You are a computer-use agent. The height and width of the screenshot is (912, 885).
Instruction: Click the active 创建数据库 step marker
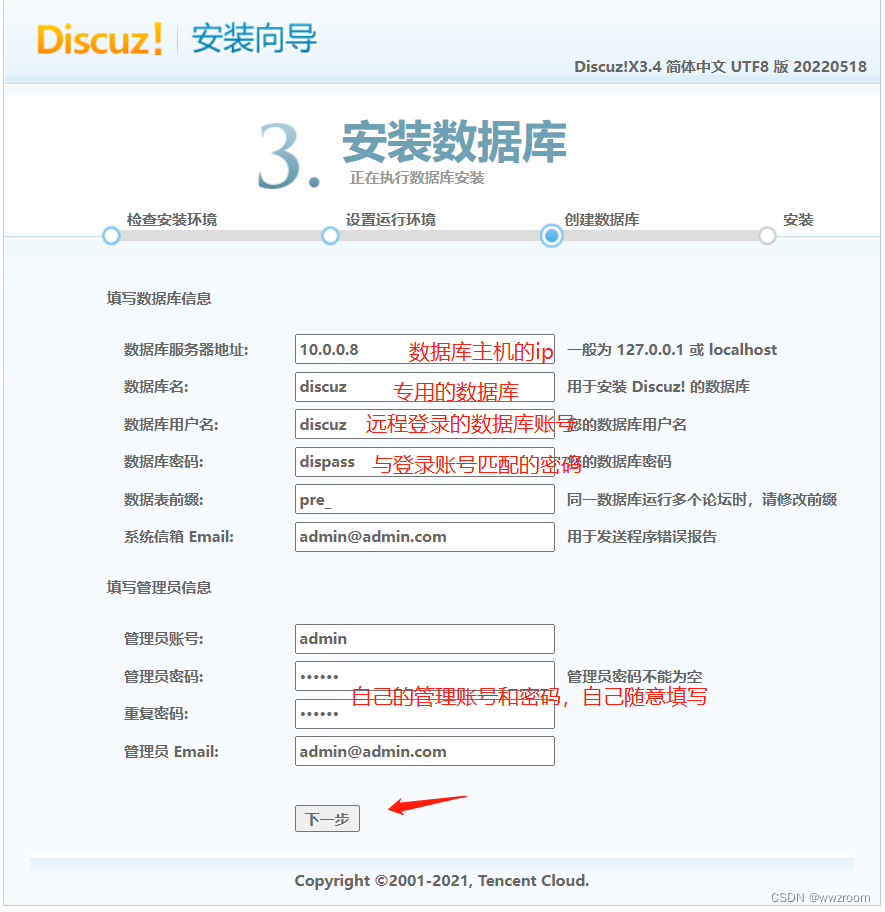coord(551,236)
